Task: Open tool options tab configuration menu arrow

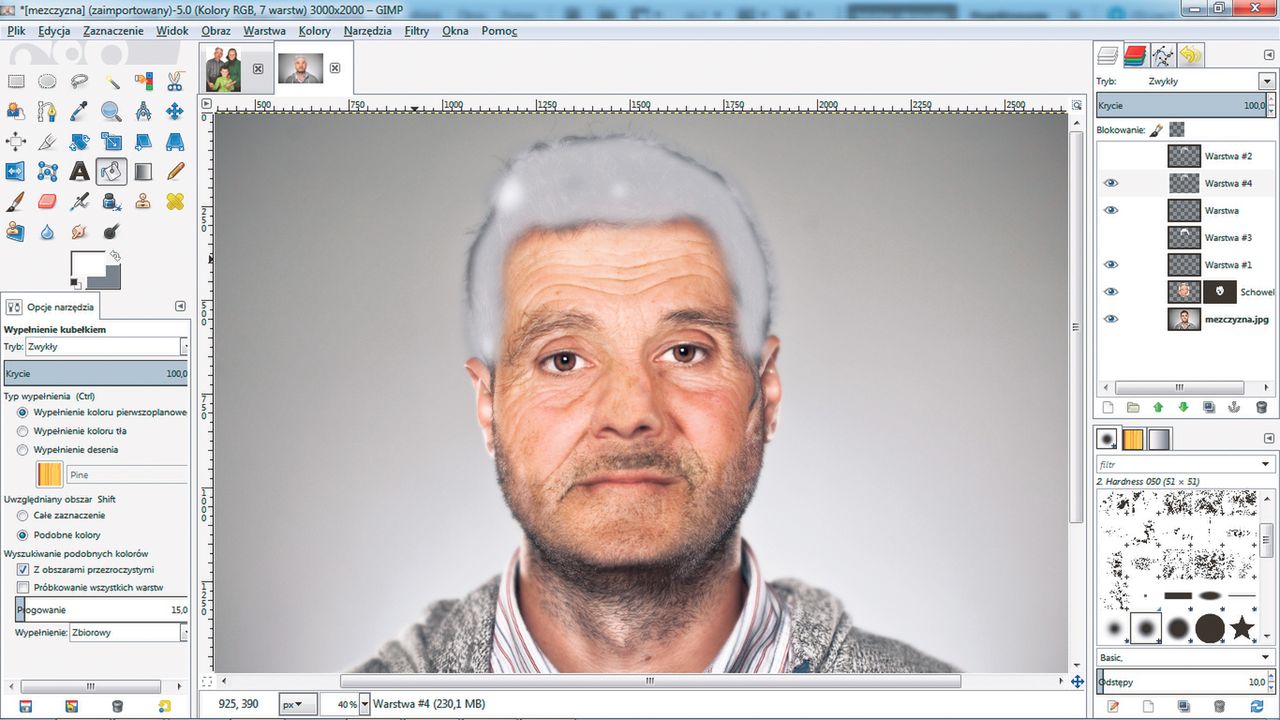Action: pyautogui.click(x=180, y=307)
